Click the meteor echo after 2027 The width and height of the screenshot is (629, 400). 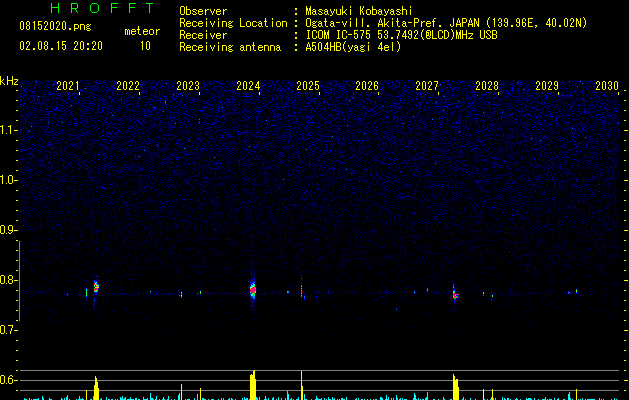pyautogui.click(x=455, y=295)
